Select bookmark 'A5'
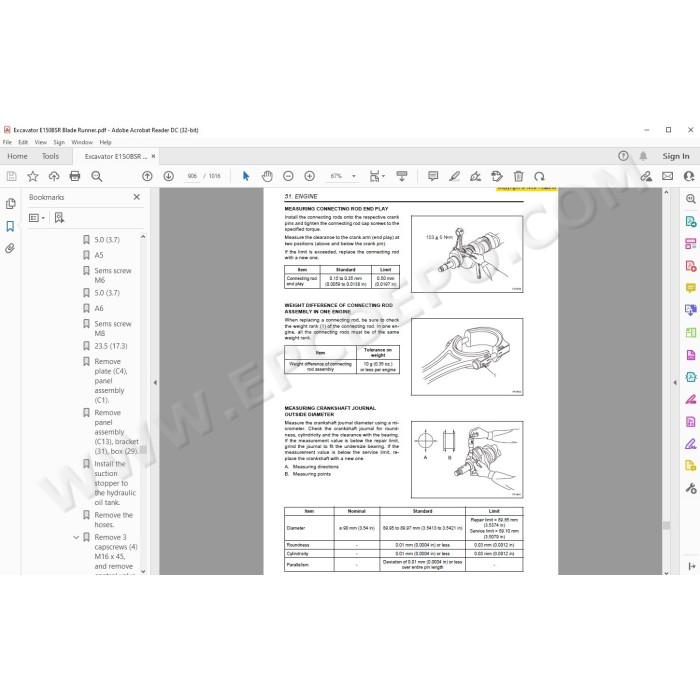 click(99, 255)
